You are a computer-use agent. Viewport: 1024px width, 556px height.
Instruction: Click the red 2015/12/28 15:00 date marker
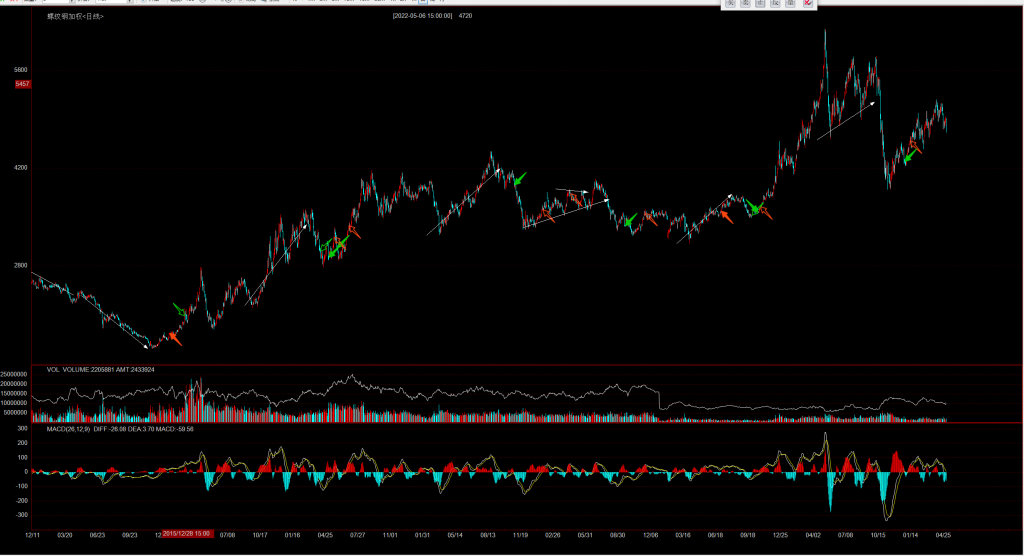(187, 535)
